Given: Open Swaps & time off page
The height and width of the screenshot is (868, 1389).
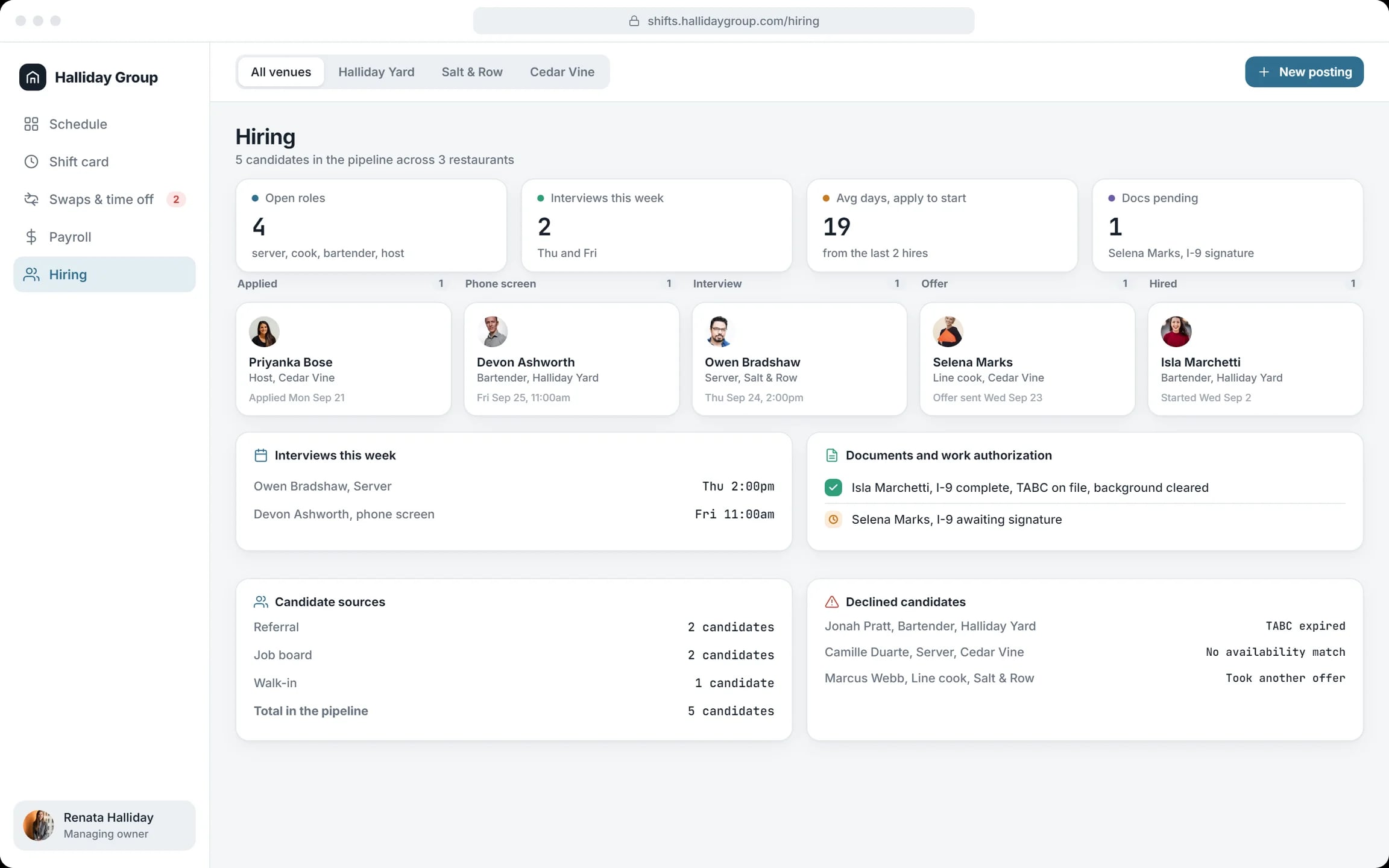Looking at the screenshot, I should coord(104,200).
